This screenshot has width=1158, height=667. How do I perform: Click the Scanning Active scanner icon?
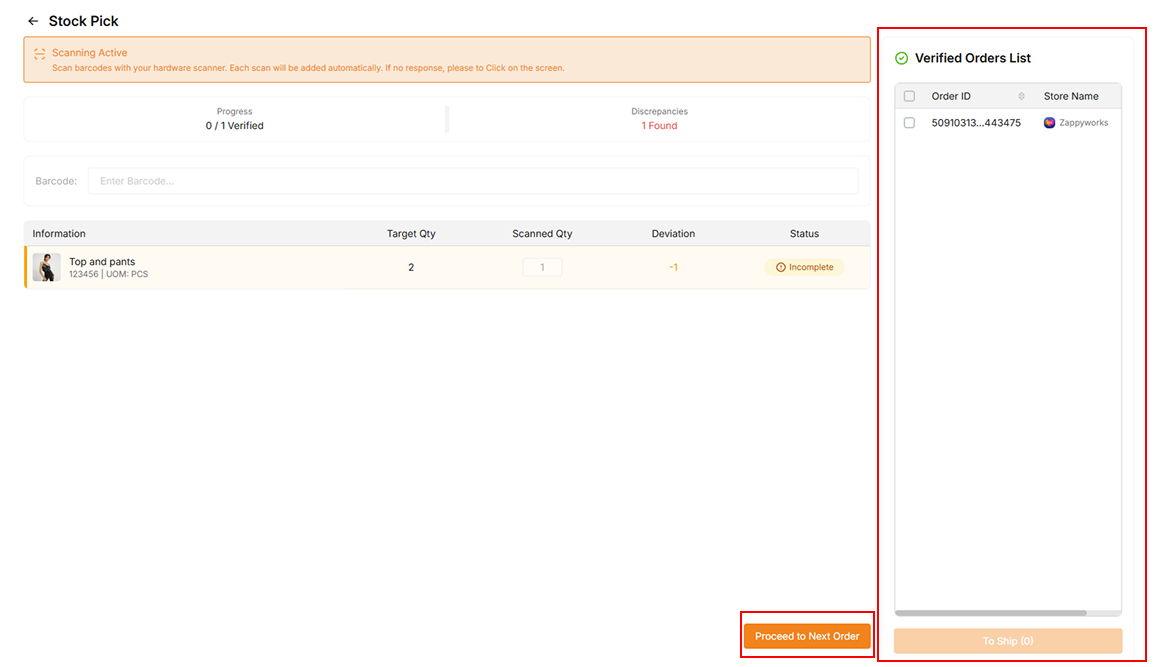coord(39,53)
